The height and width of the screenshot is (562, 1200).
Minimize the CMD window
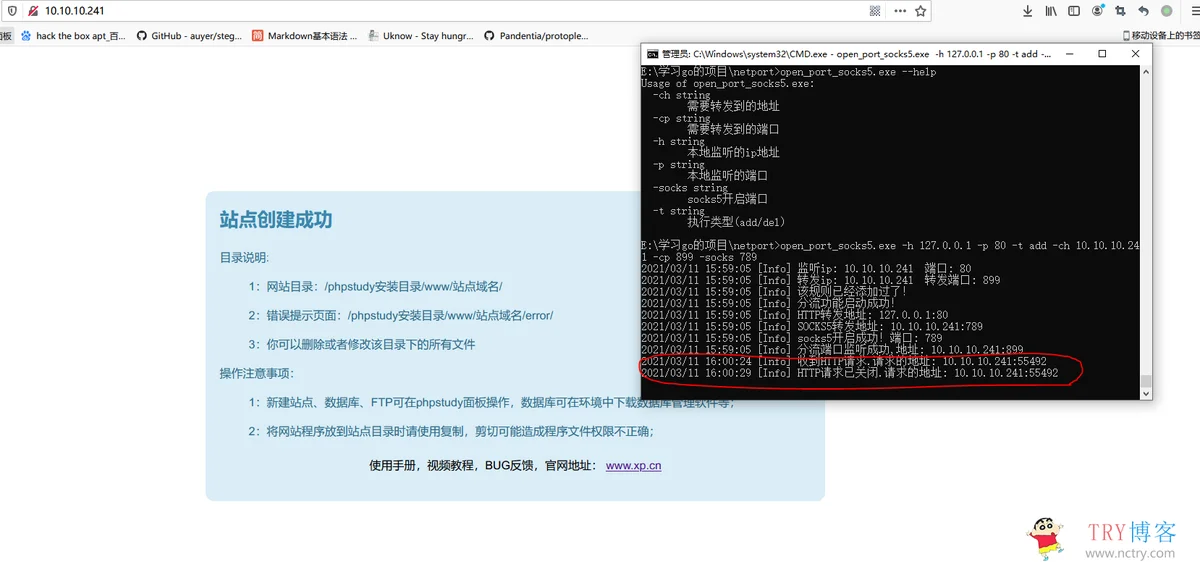pyautogui.click(x=1068, y=54)
